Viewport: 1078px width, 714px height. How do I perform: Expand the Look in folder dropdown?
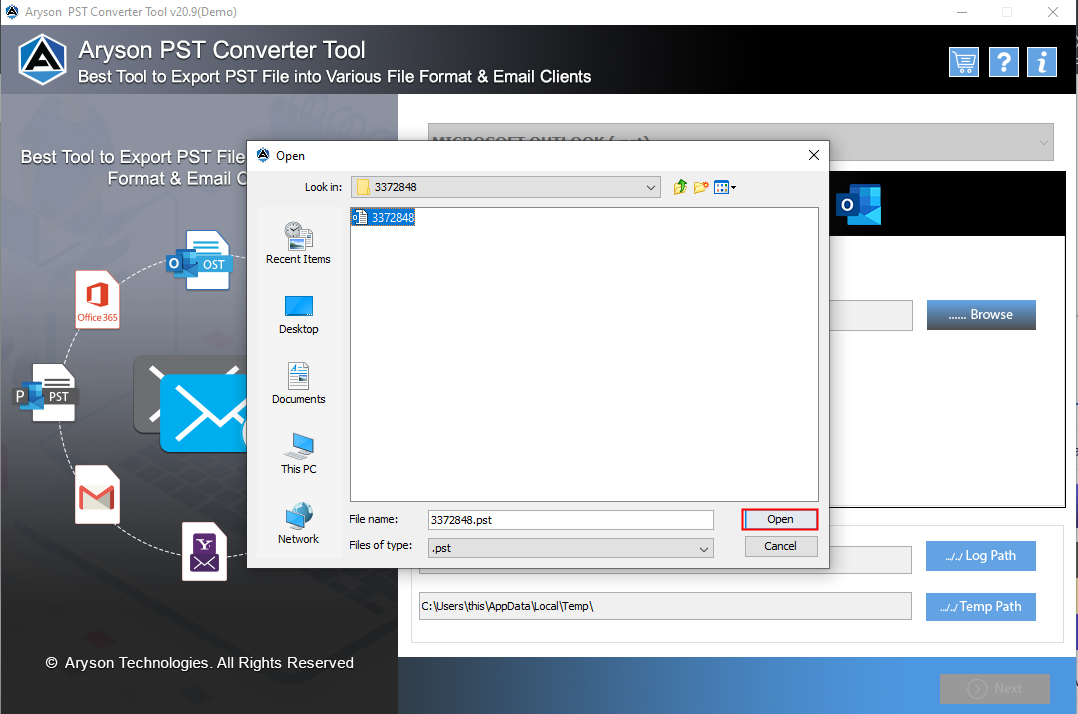(x=650, y=187)
